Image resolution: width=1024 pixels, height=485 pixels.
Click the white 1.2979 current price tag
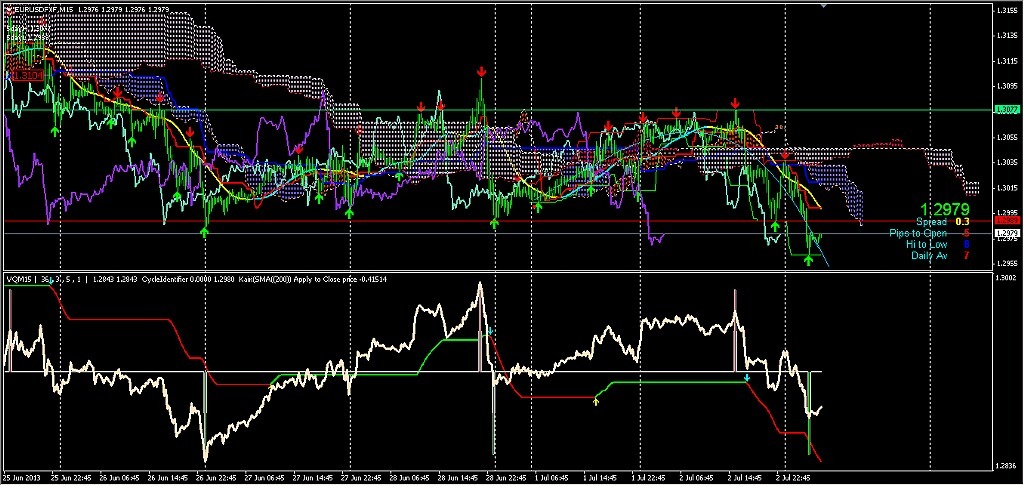(x=1006, y=233)
